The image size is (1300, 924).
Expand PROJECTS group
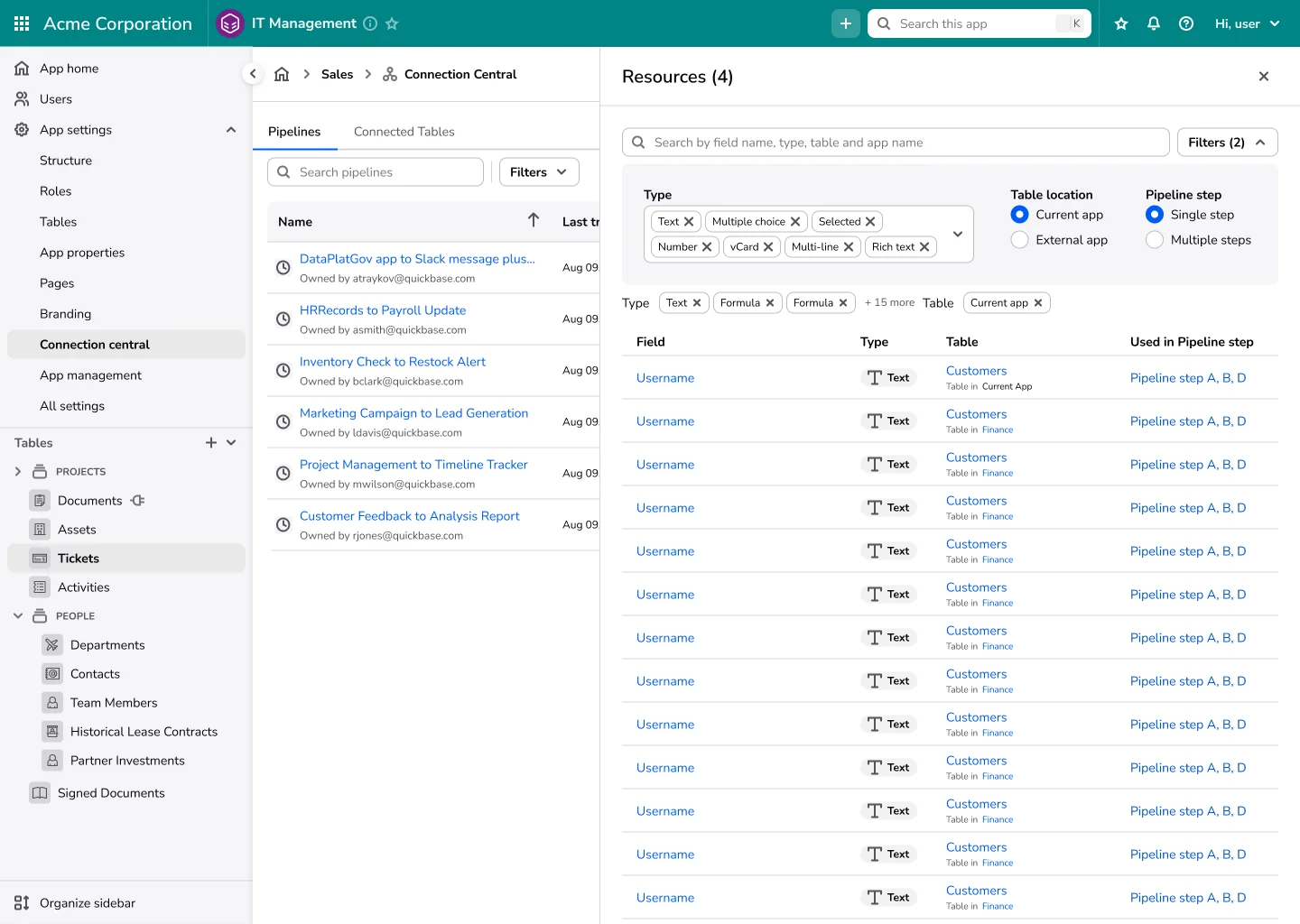(x=18, y=471)
